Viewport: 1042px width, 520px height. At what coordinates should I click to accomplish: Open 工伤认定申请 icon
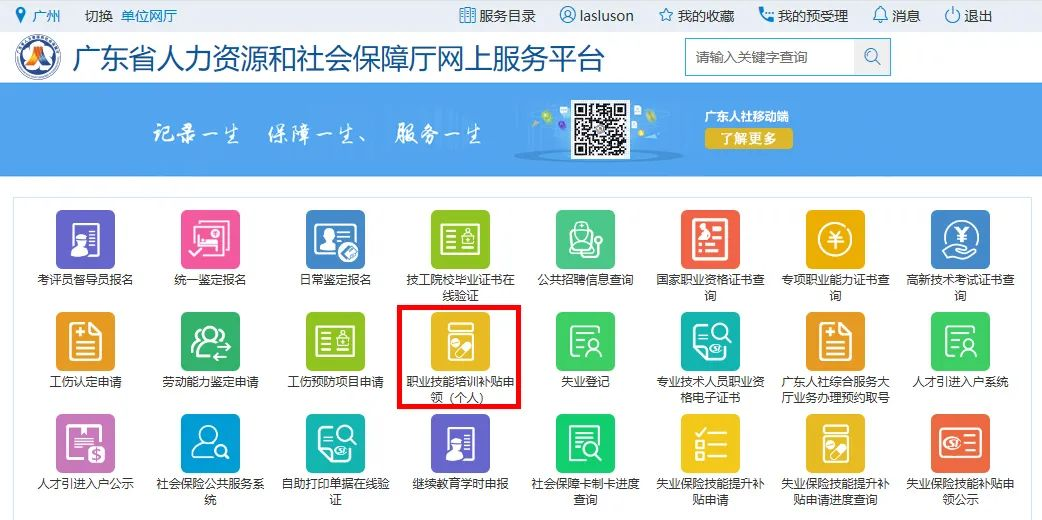point(85,341)
